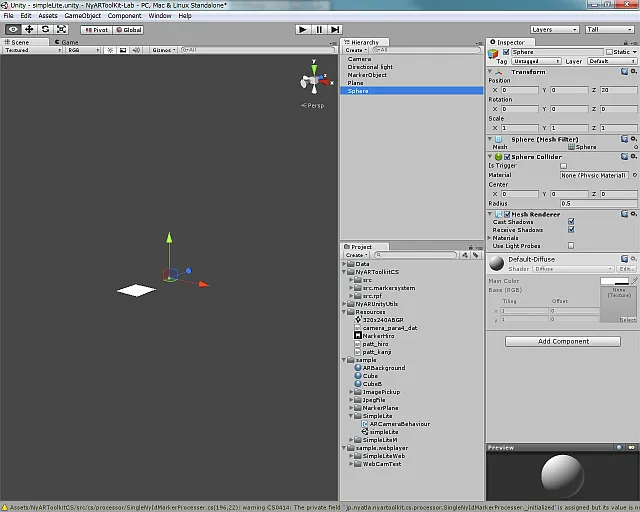Switch to the Game tab
Viewport: 640px width, 512px height.
point(67,42)
